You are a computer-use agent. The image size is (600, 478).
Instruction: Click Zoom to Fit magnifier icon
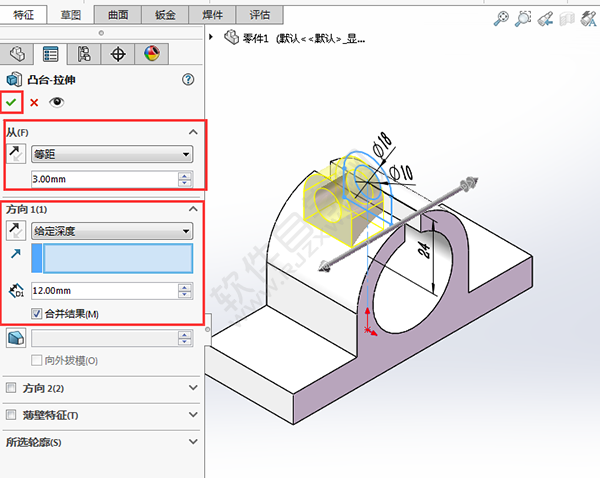501,19
